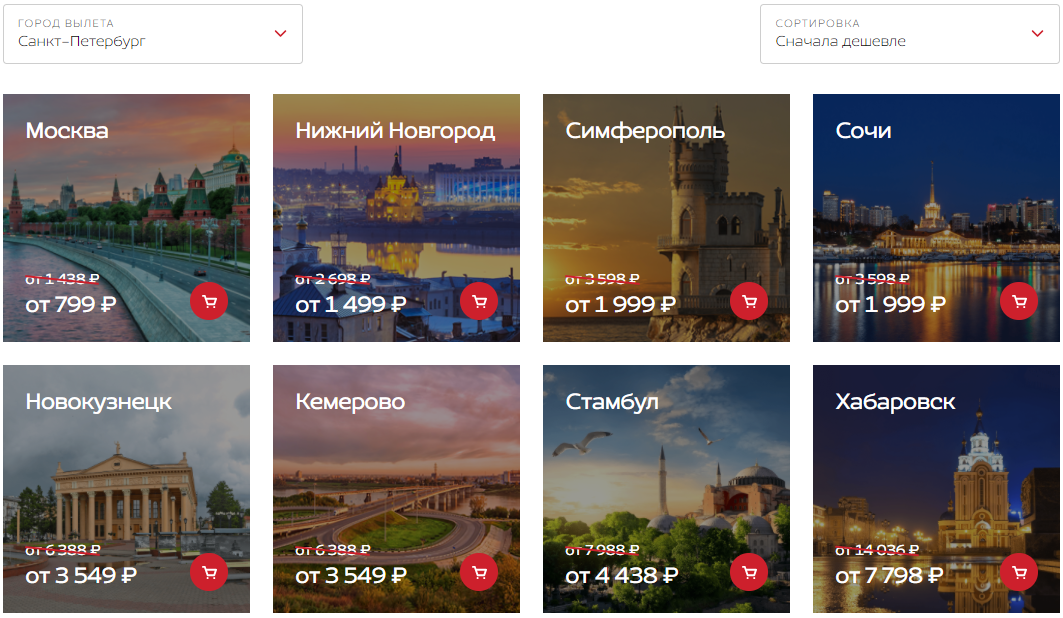Viewport: 1063px width, 618px height.
Task: Open the Москва destination photo card
Action: tap(126, 218)
